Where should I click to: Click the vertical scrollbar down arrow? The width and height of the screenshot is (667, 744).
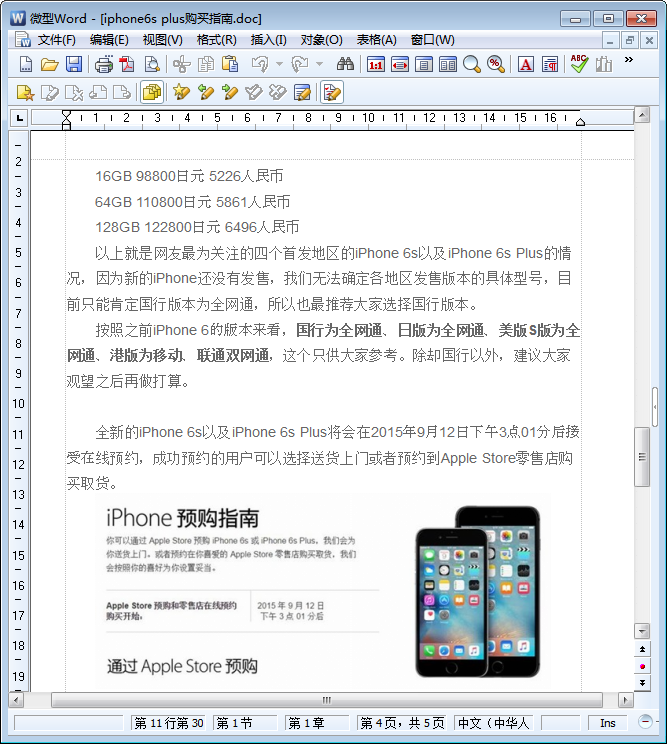642,632
